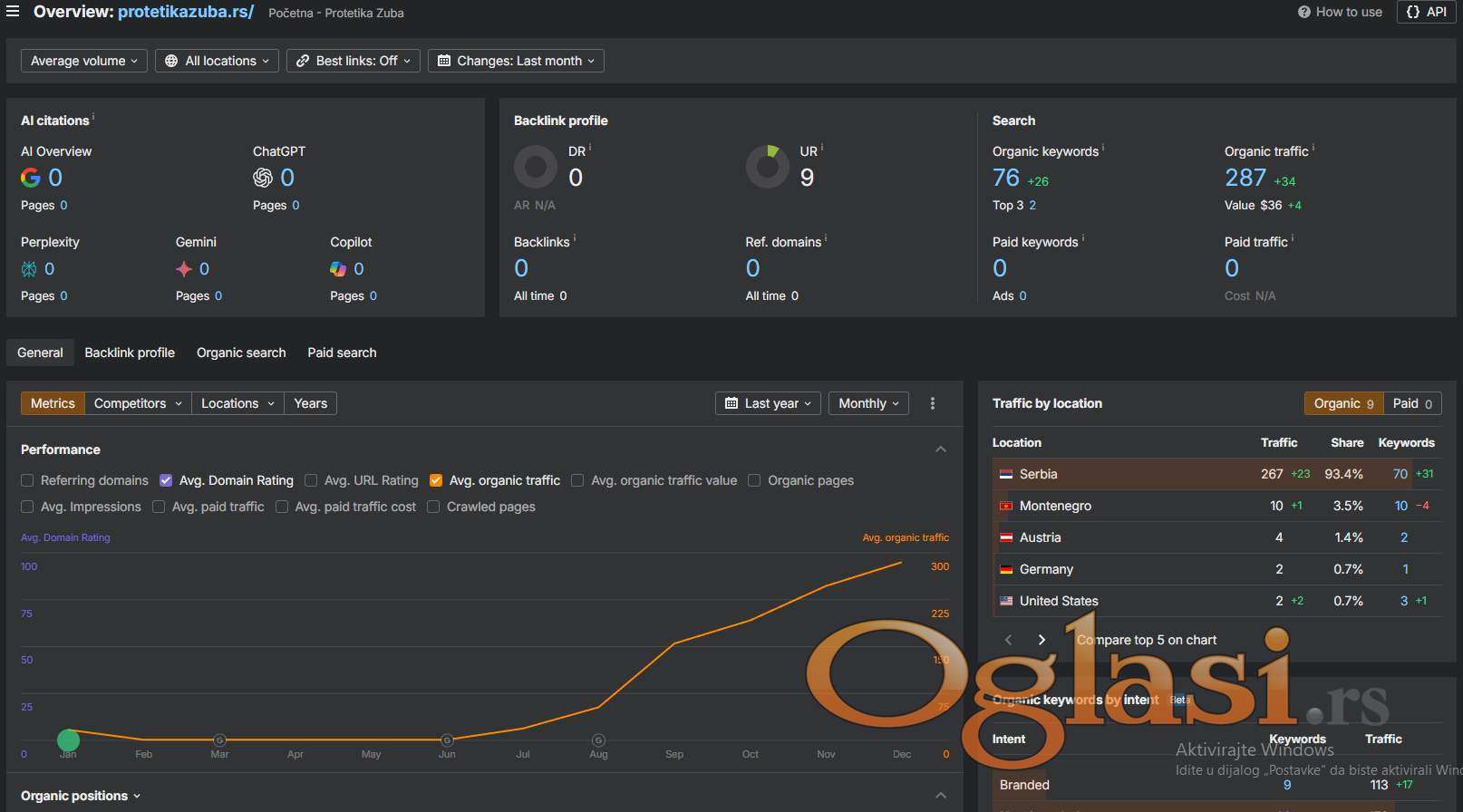Click the Google AI Overview icon
1463x812 pixels.
[31, 178]
